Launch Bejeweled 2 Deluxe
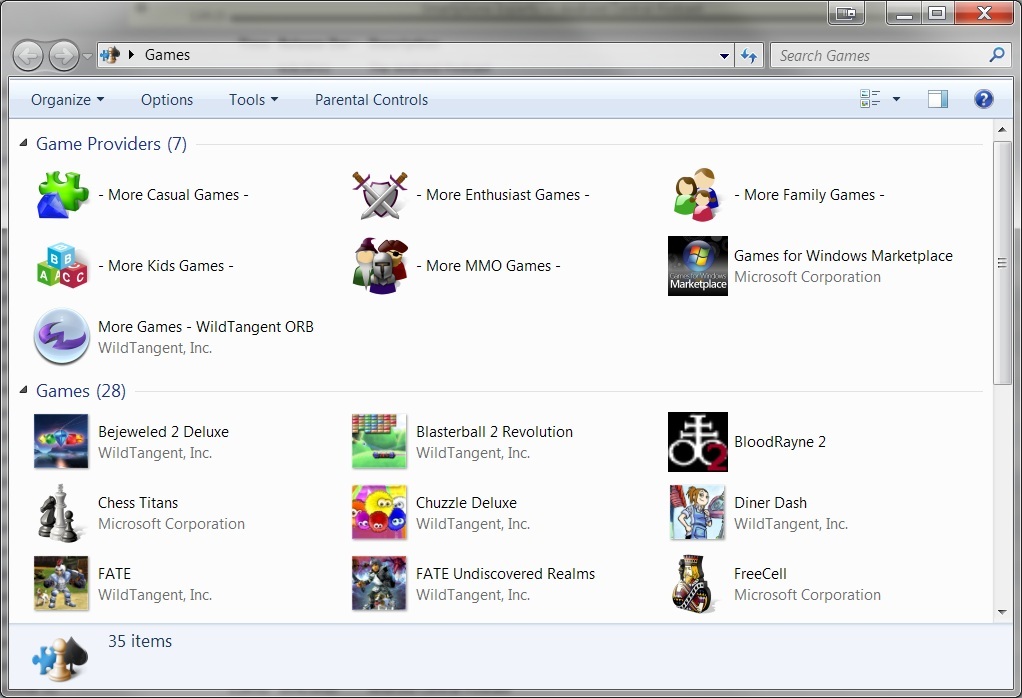The height and width of the screenshot is (698, 1022). click(163, 431)
